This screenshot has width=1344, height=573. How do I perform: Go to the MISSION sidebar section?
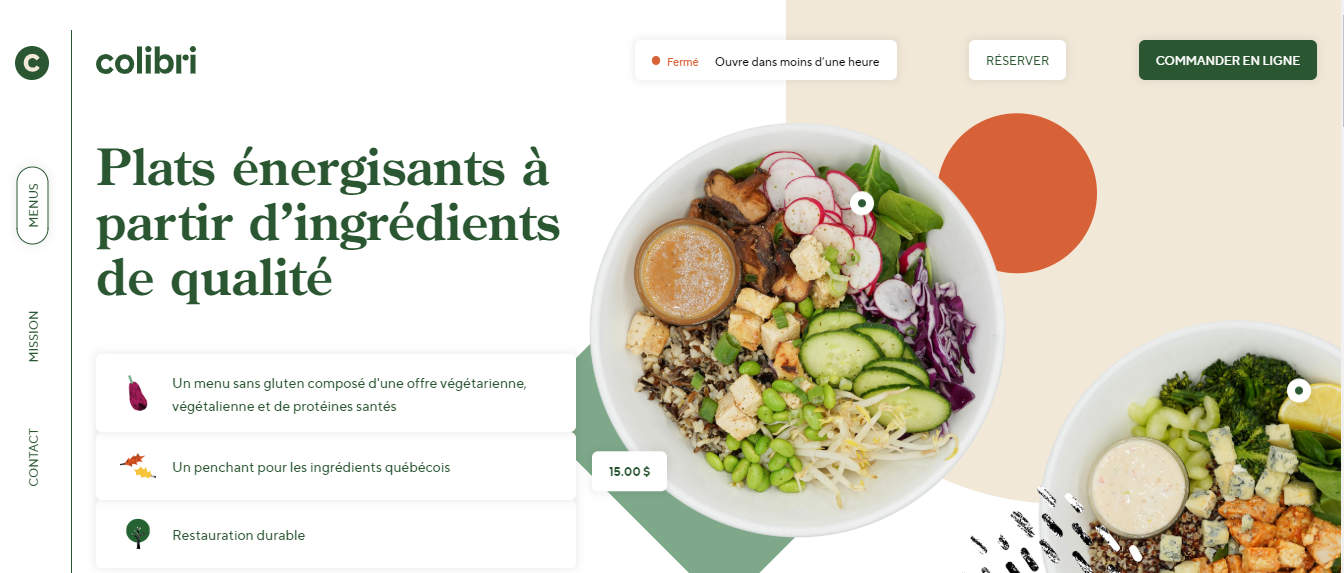pyautogui.click(x=33, y=336)
